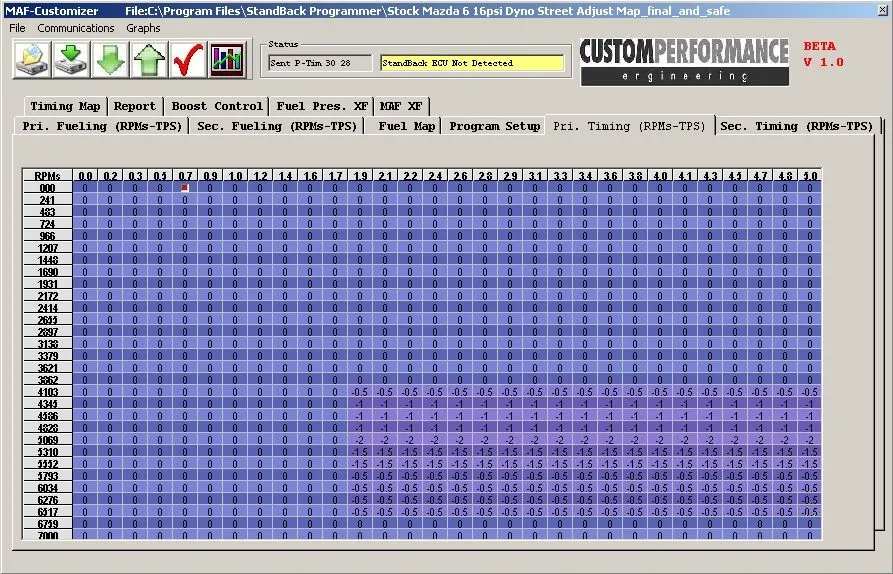The image size is (893, 574).
Task: Go to the MAF XF tab
Action: [401, 106]
